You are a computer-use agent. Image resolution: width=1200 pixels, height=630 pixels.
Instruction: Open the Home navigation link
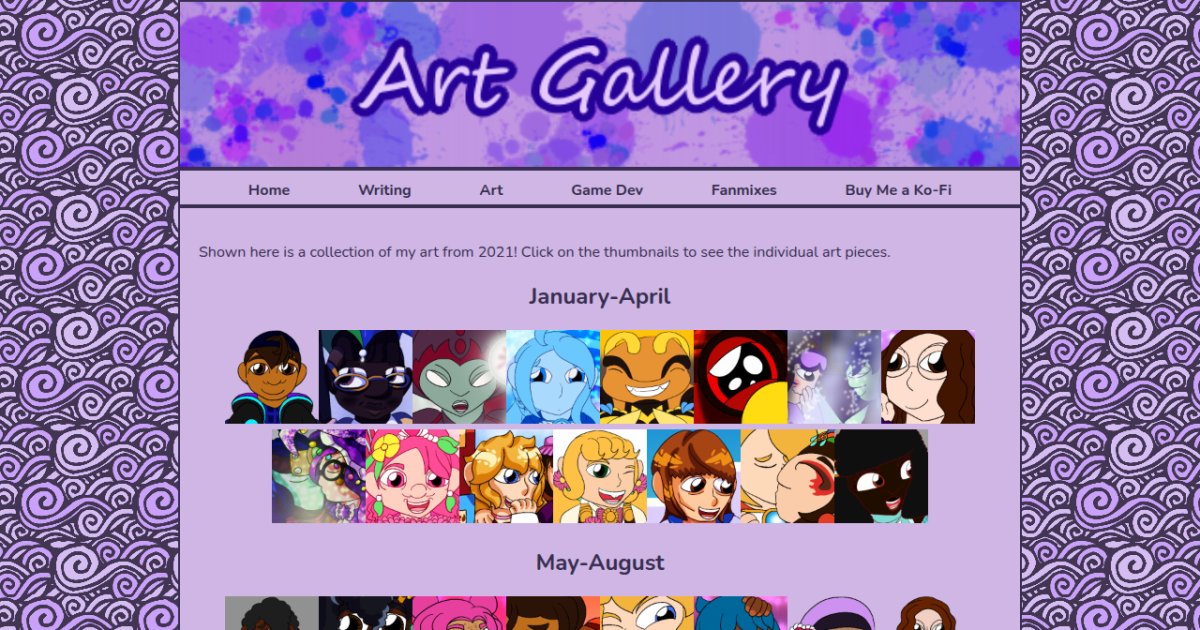pos(269,190)
